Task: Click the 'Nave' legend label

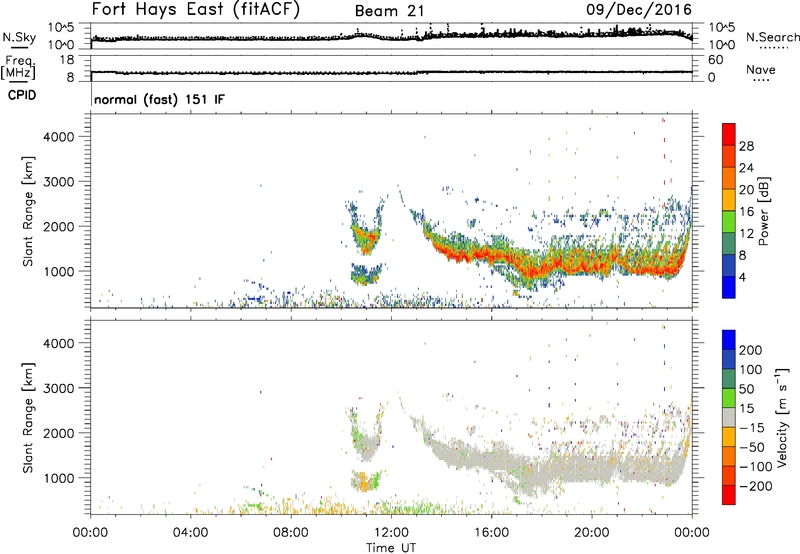Action: (761, 70)
